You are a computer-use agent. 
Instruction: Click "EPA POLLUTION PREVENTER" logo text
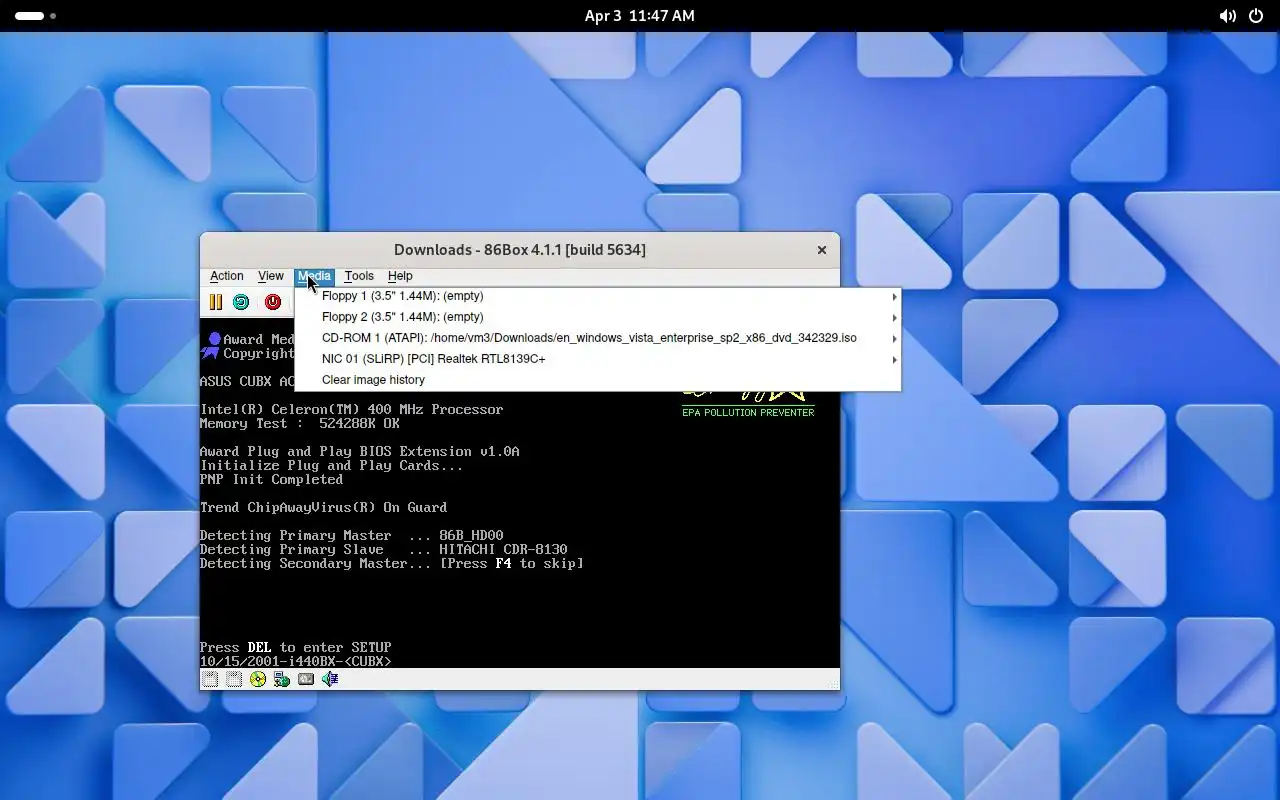(x=748, y=412)
